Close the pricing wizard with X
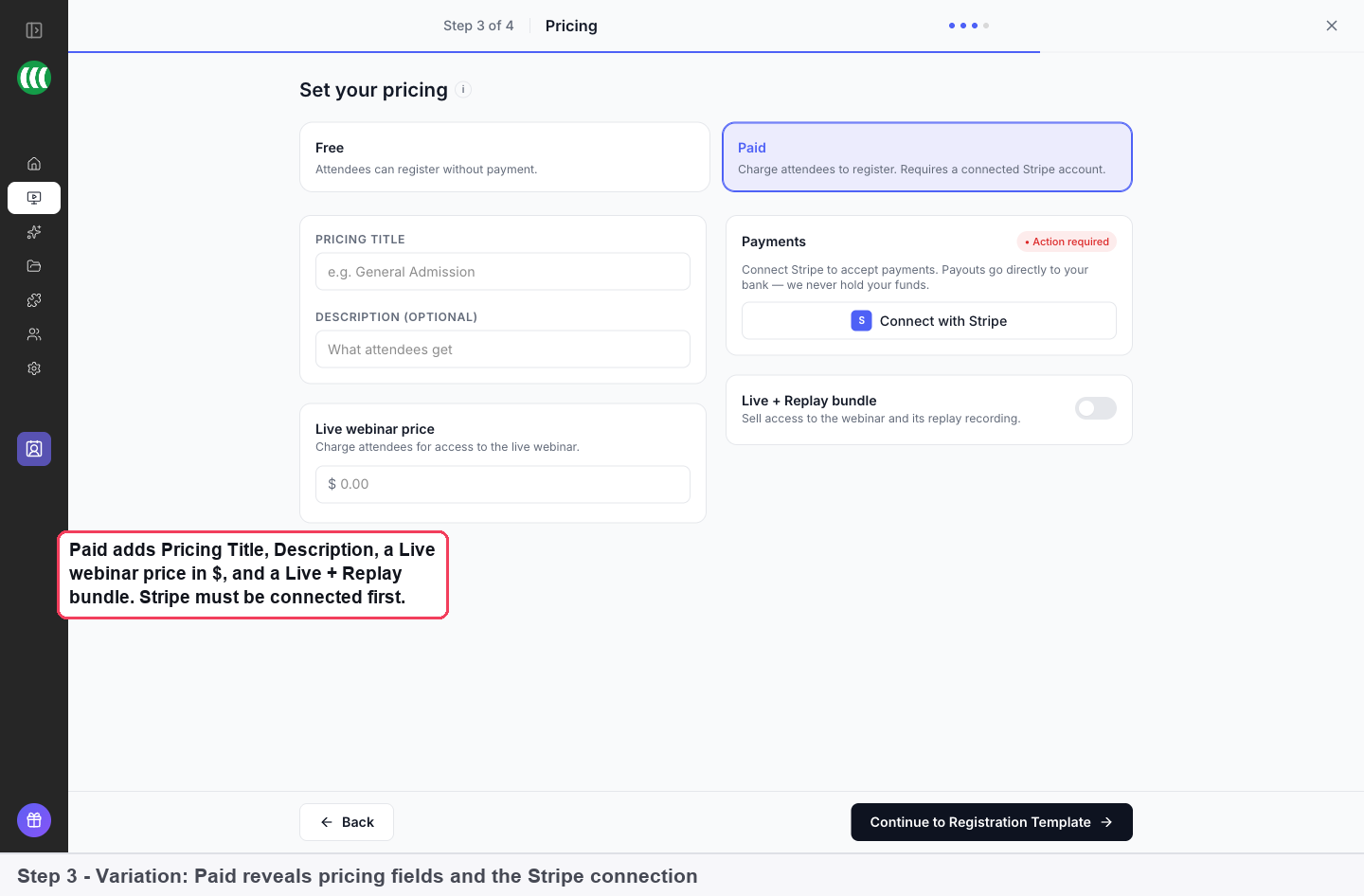 point(1332,26)
